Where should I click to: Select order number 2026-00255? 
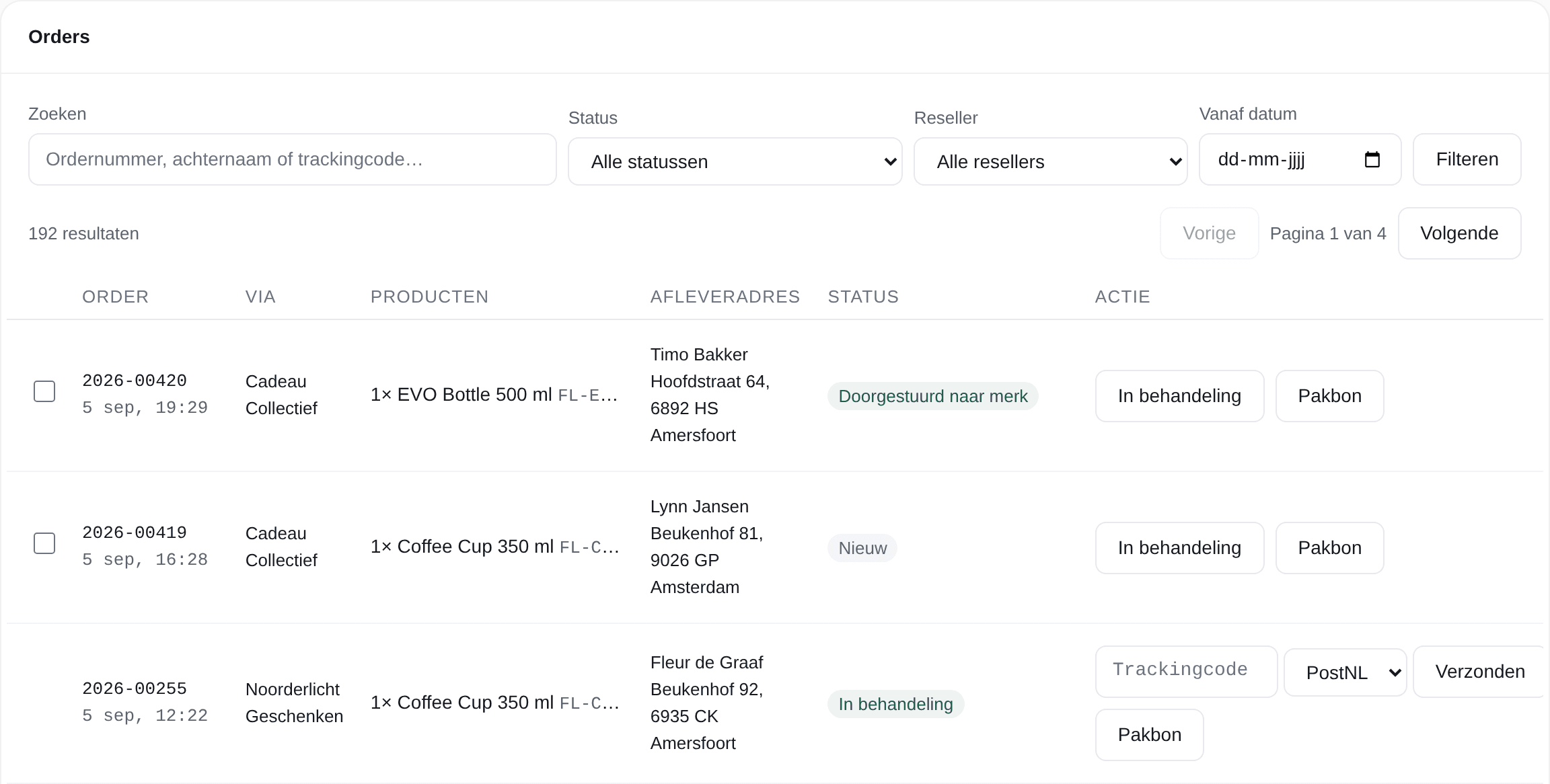[x=135, y=689]
